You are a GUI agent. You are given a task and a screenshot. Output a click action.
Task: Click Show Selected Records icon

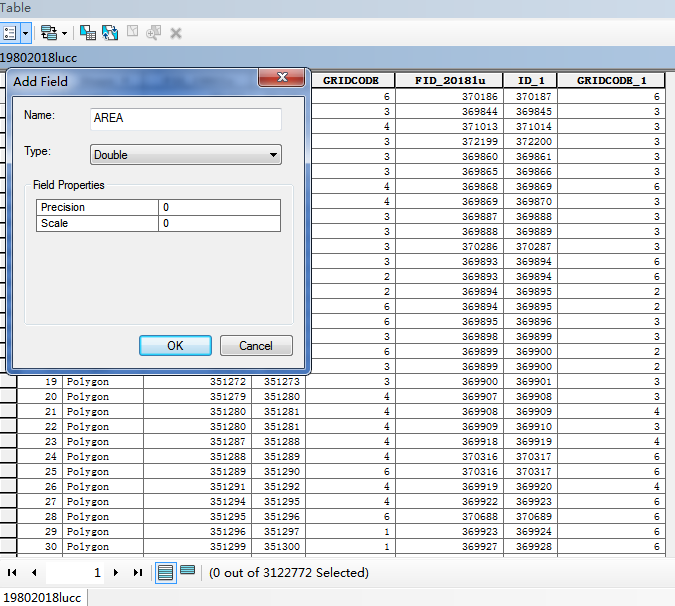point(187,571)
